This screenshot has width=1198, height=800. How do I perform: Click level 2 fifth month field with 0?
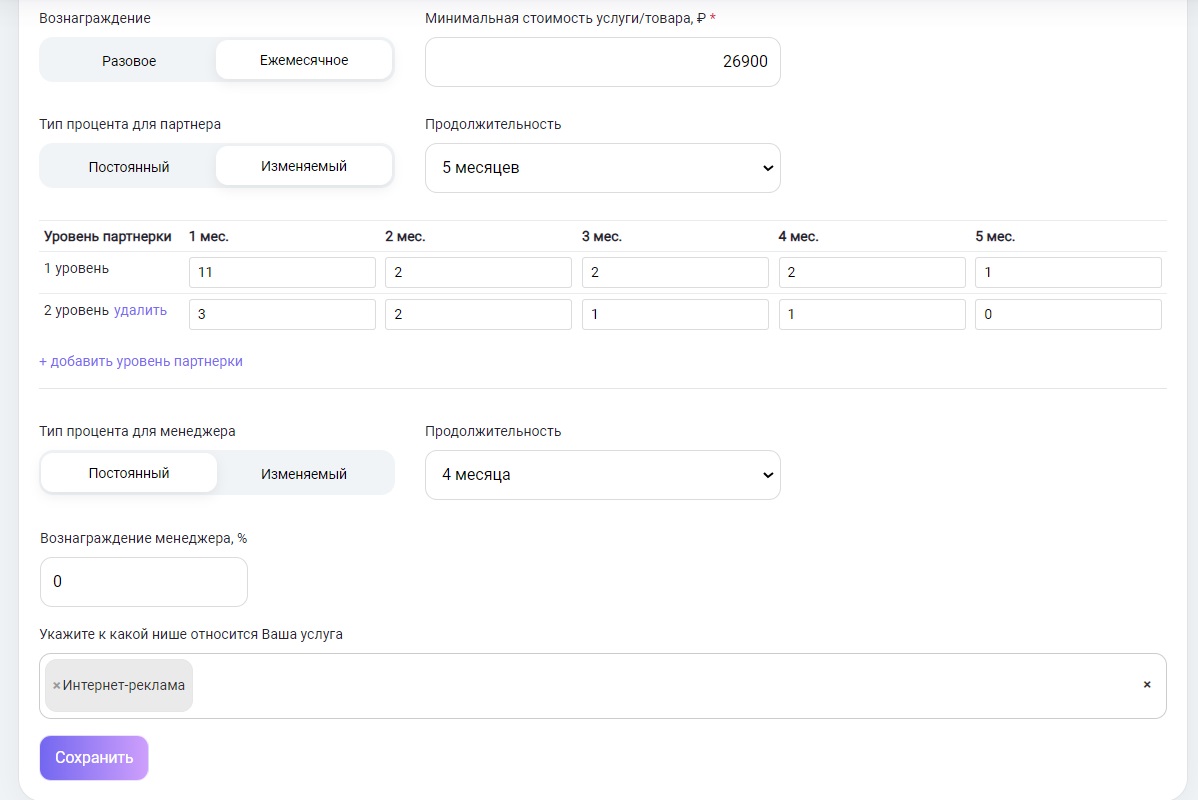point(1068,314)
